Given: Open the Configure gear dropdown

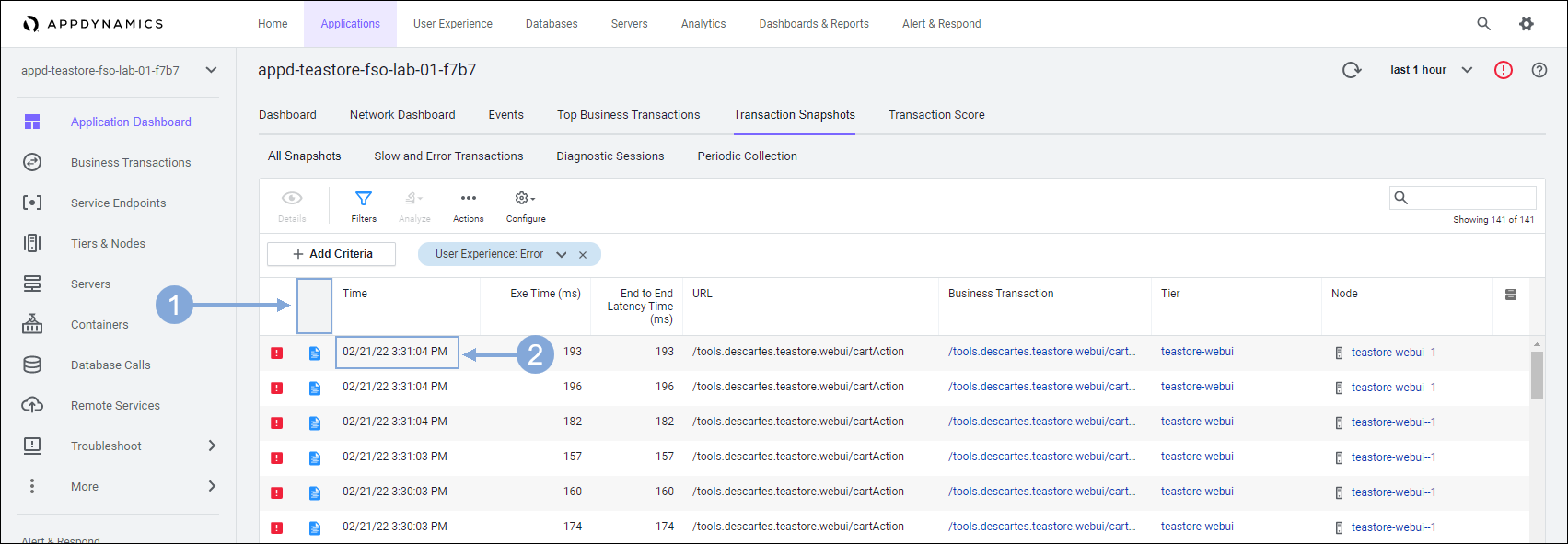Looking at the screenshot, I should tap(526, 205).
